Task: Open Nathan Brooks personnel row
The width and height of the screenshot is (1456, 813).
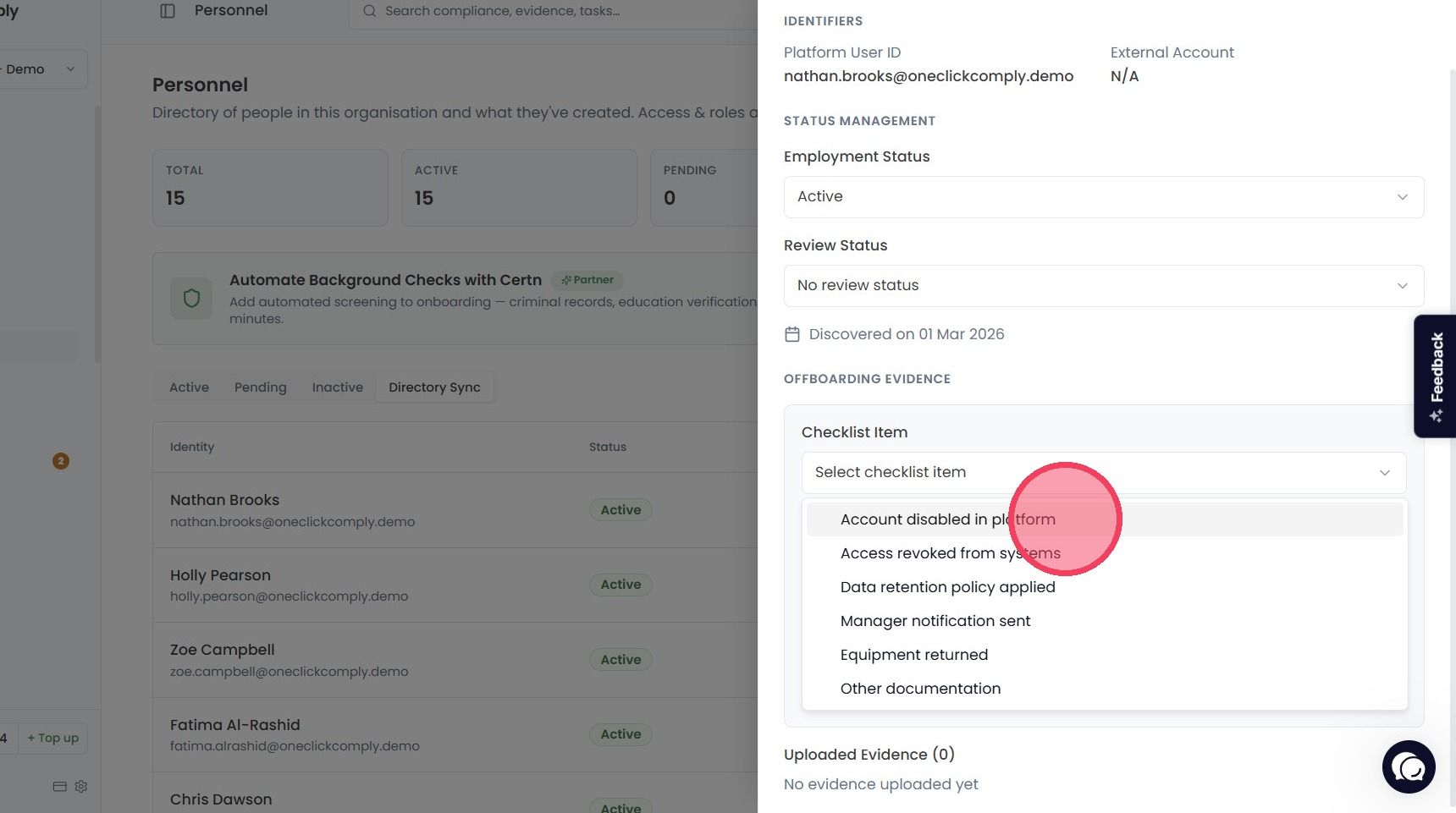Action: (x=455, y=510)
